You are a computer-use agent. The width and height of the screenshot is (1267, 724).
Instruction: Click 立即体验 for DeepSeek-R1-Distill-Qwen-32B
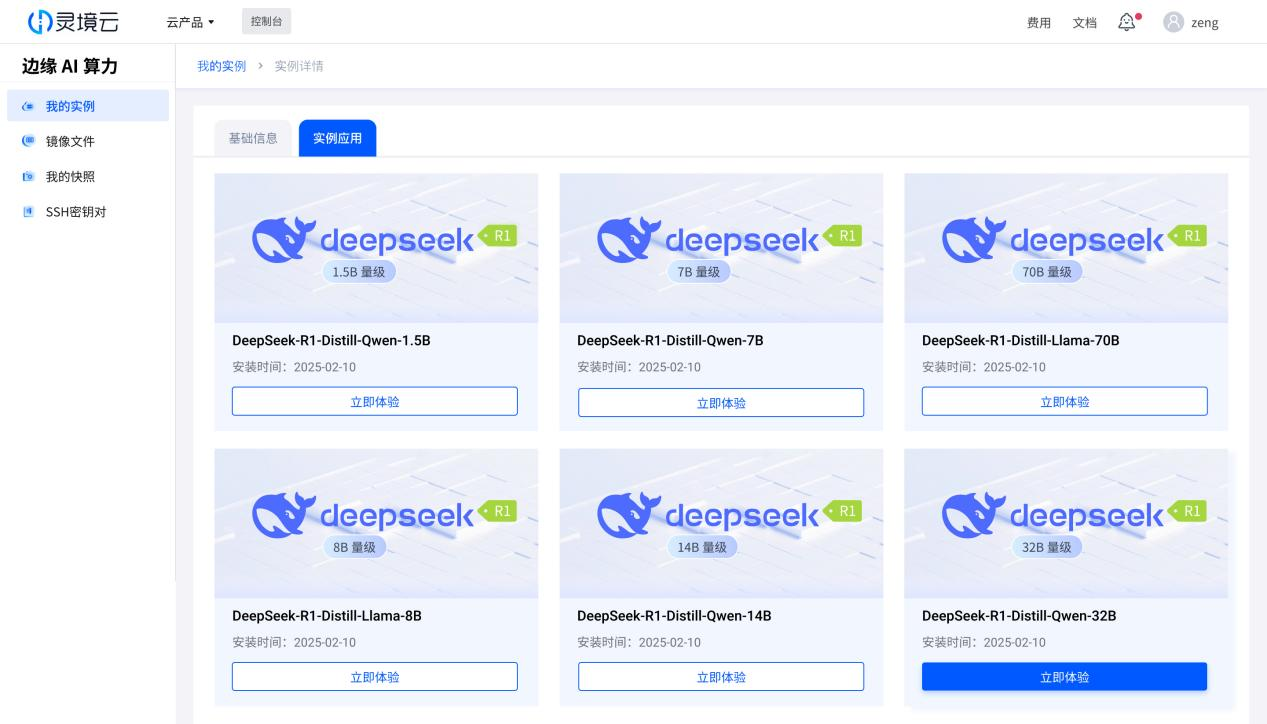pyautogui.click(x=1065, y=676)
